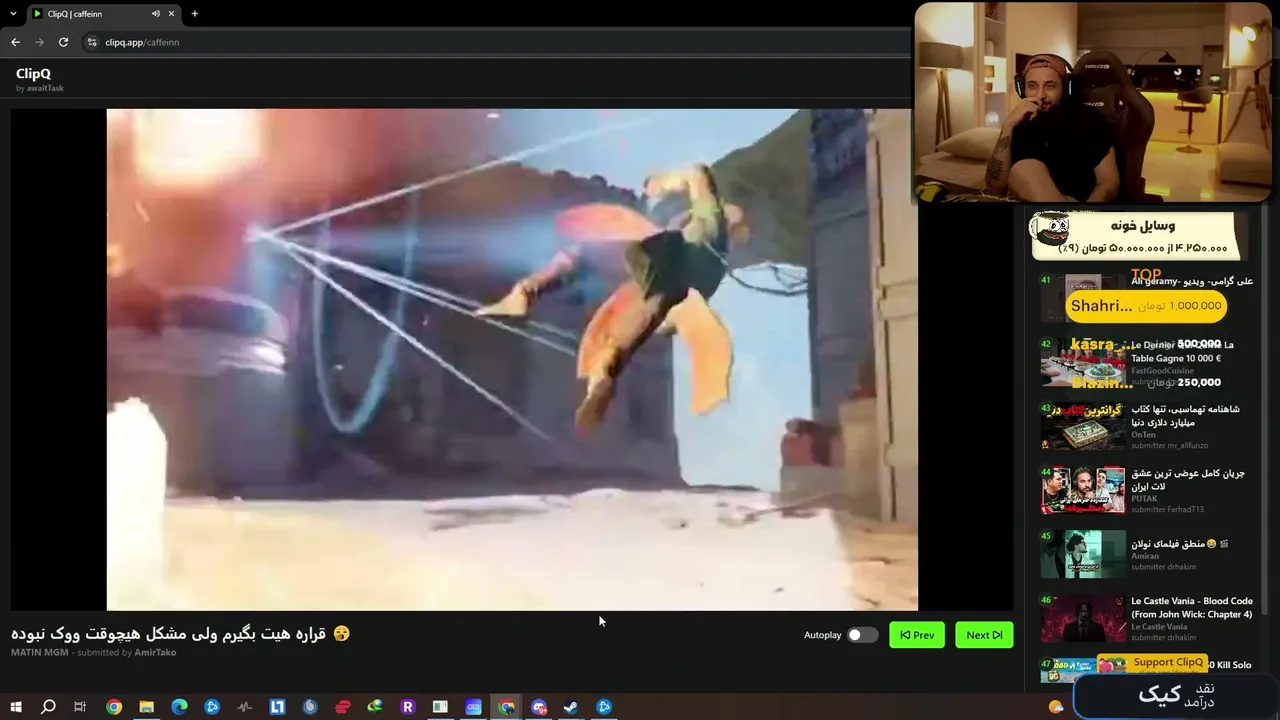The height and width of the screenshot is (720, 1280).
Task: Open the chat app with notification badge
Action: pos(539,707)
